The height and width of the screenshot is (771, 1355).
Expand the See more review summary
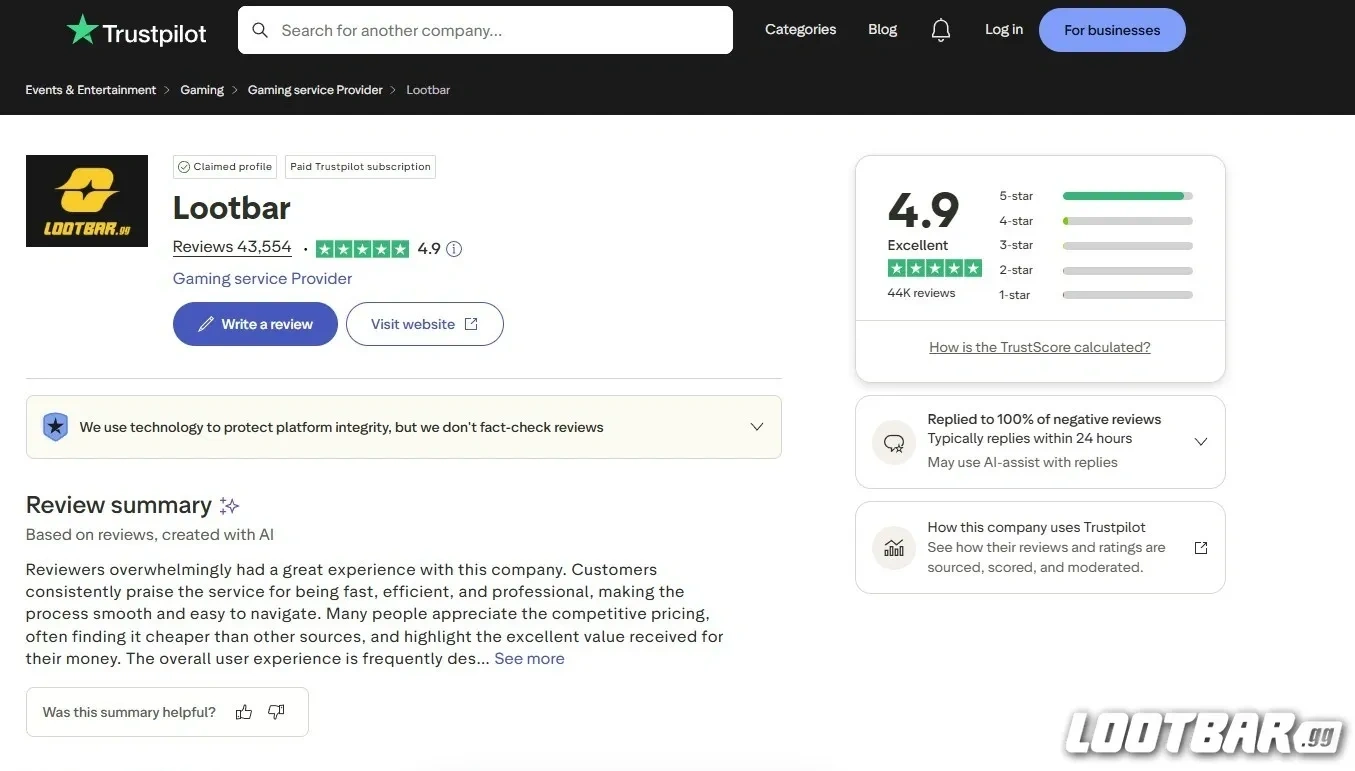pyautogui.click(x=529, y=658)
